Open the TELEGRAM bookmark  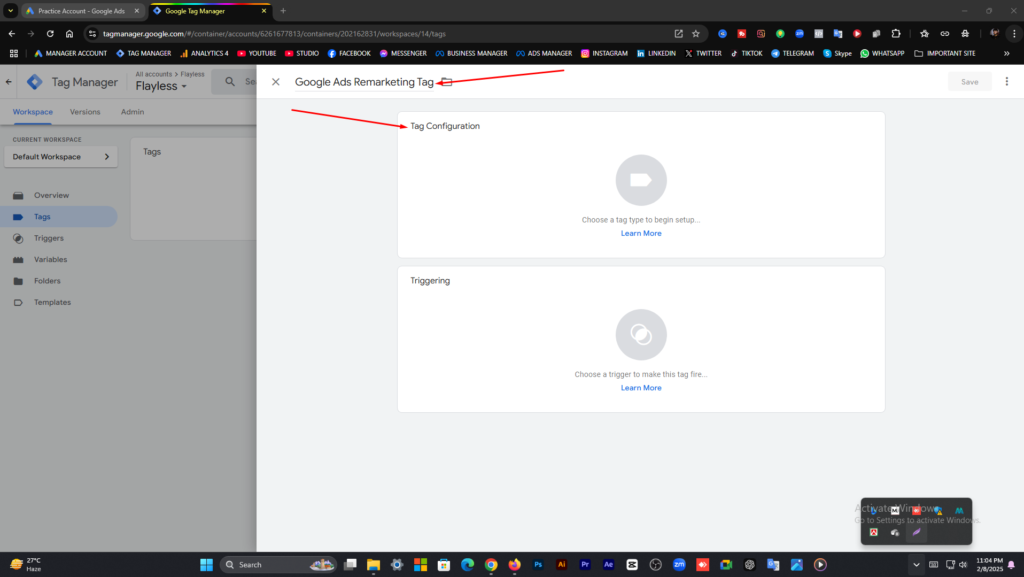(792, 54)
